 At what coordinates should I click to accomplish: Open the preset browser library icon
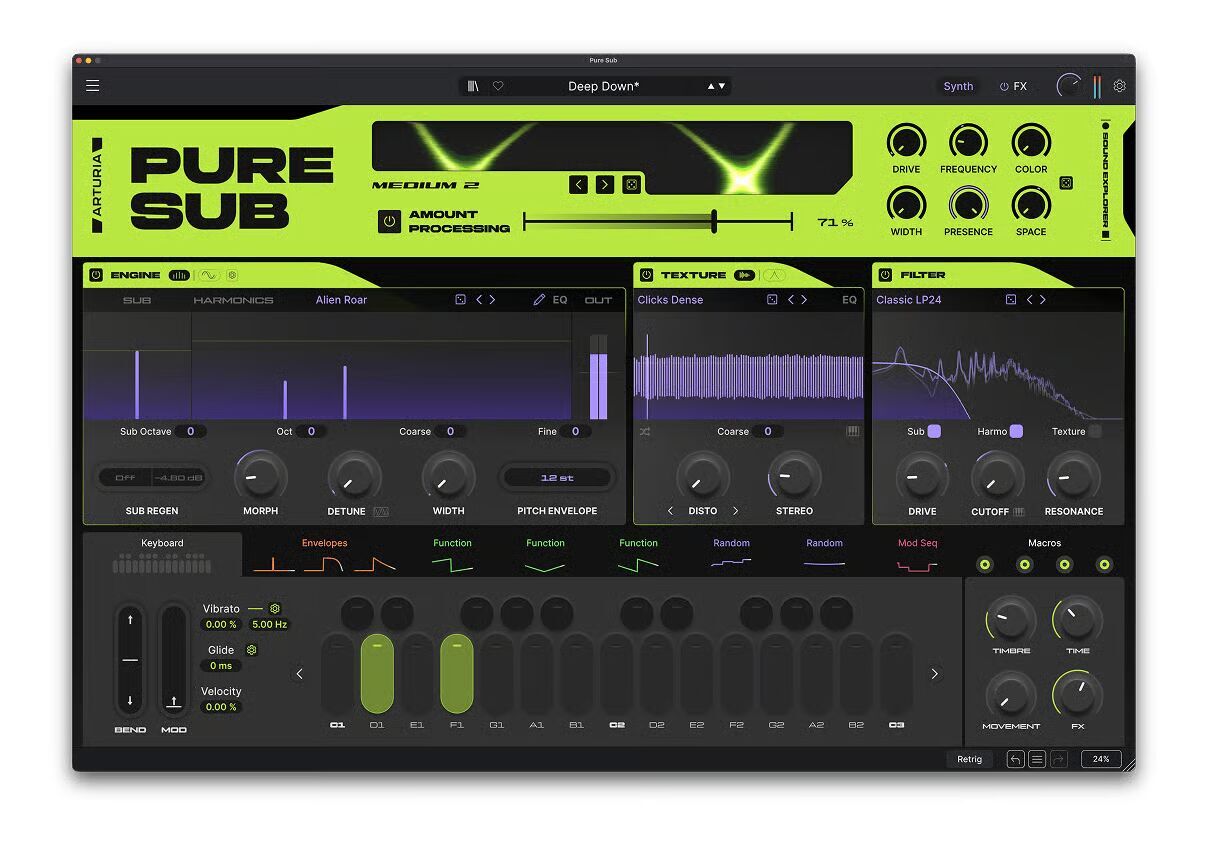473,86
